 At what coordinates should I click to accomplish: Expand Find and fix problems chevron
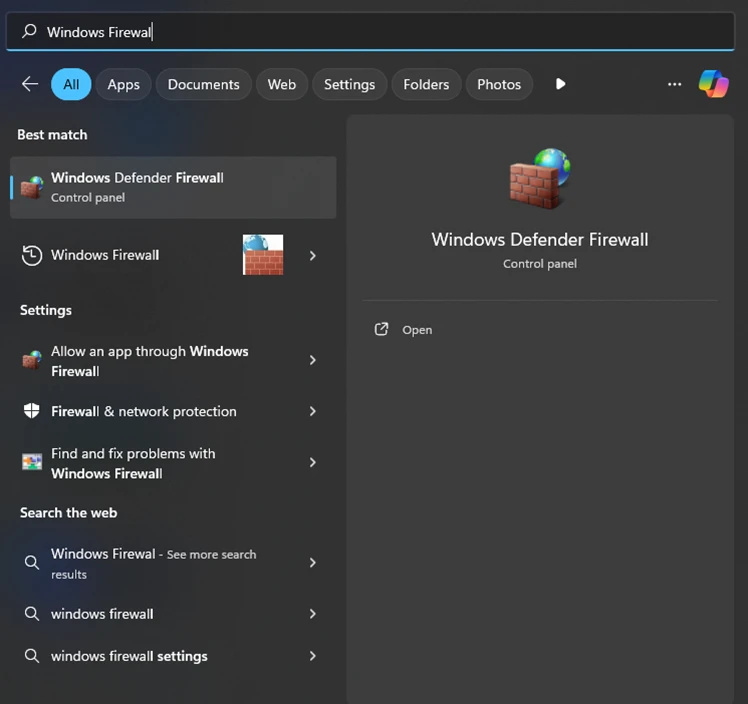click(x=313, y=463)
